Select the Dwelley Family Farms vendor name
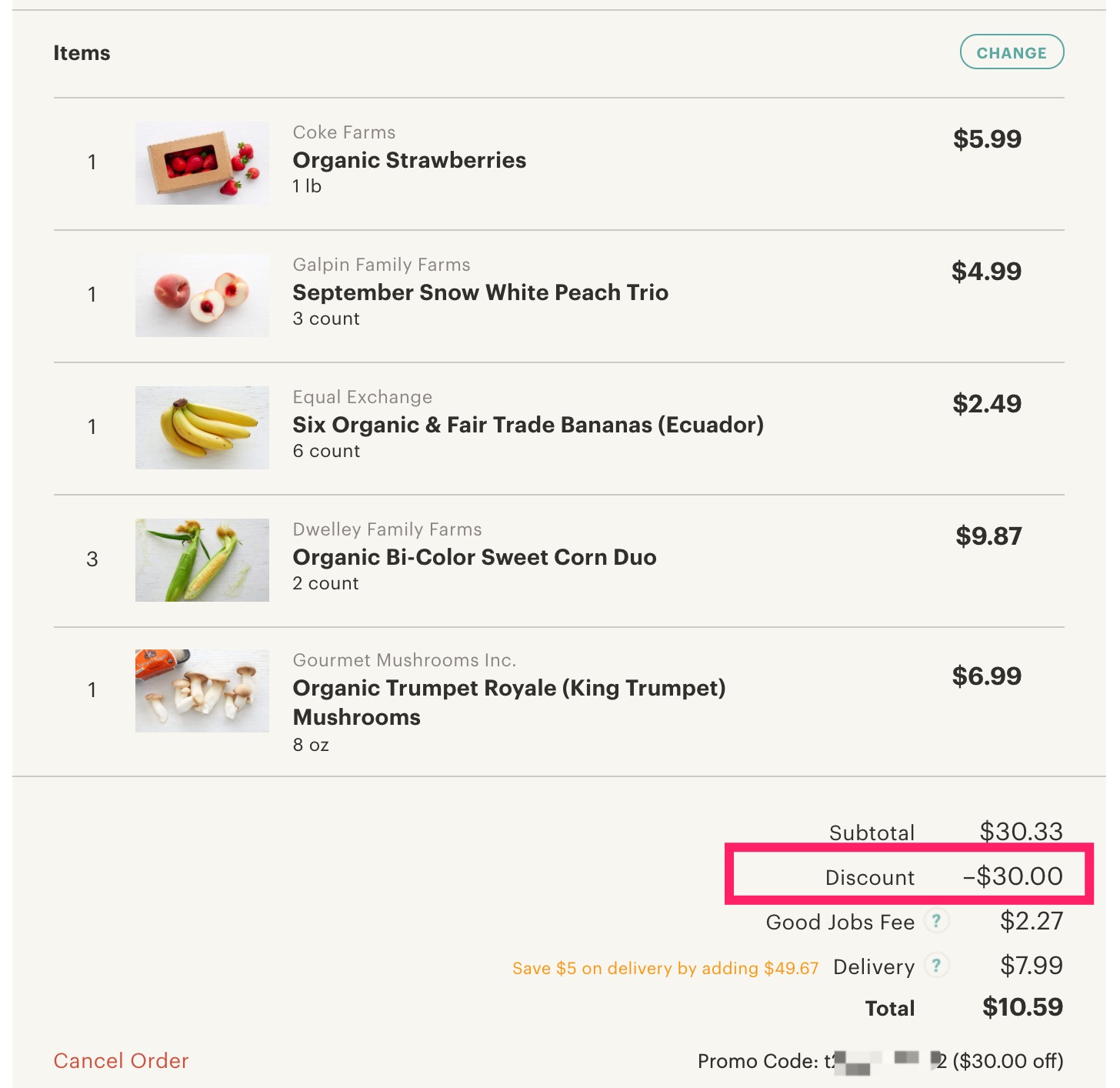Screen dimensions: 1120x1088 [x=387, y=529]
